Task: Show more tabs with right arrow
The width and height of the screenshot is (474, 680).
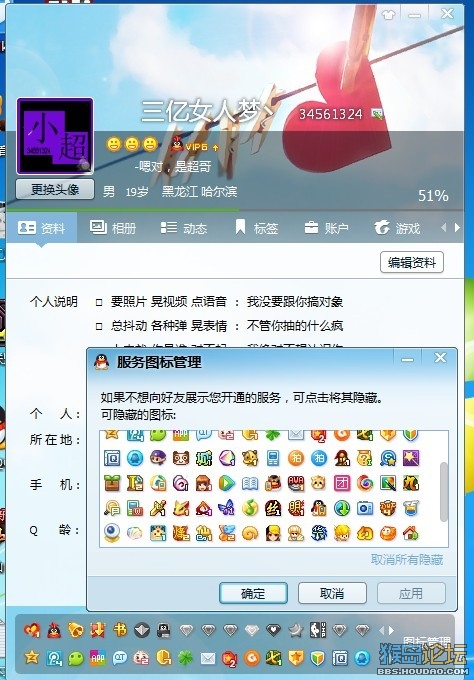Action: click(457, 227)
